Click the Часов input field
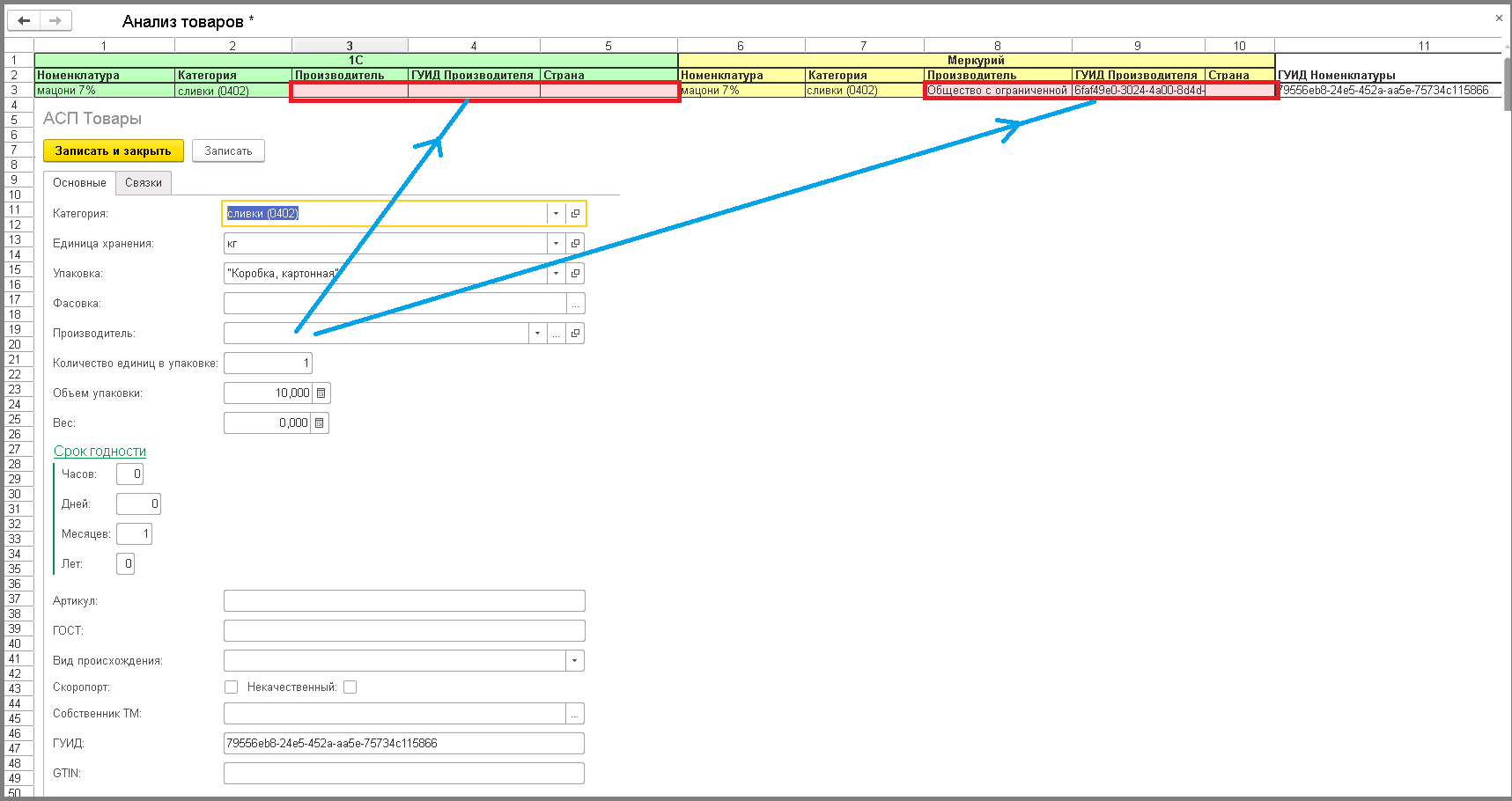The width and height of the screenshot is (1512, 801). (130, 474)
